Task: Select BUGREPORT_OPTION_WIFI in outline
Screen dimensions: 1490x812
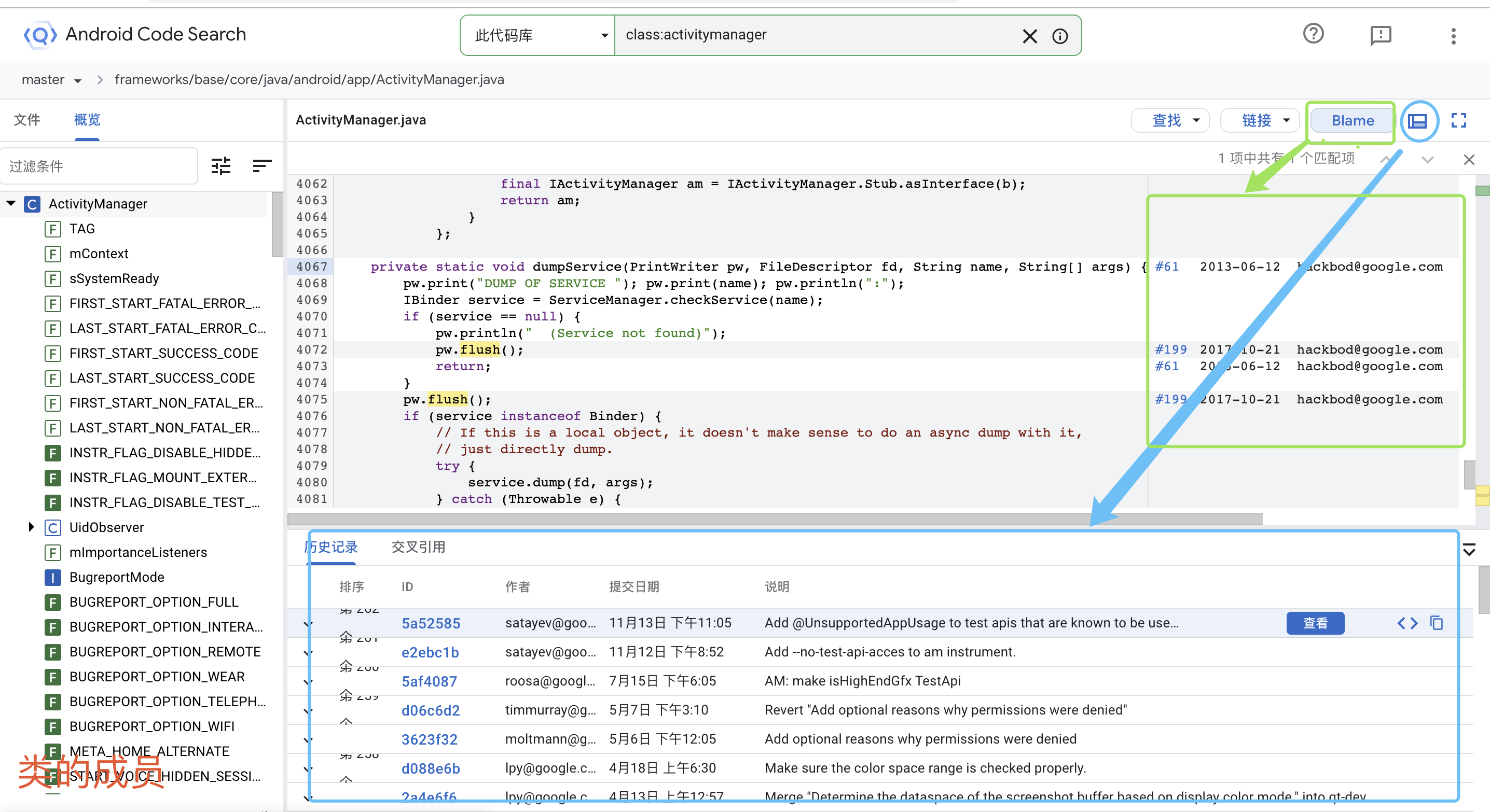Action: [152, 726]
